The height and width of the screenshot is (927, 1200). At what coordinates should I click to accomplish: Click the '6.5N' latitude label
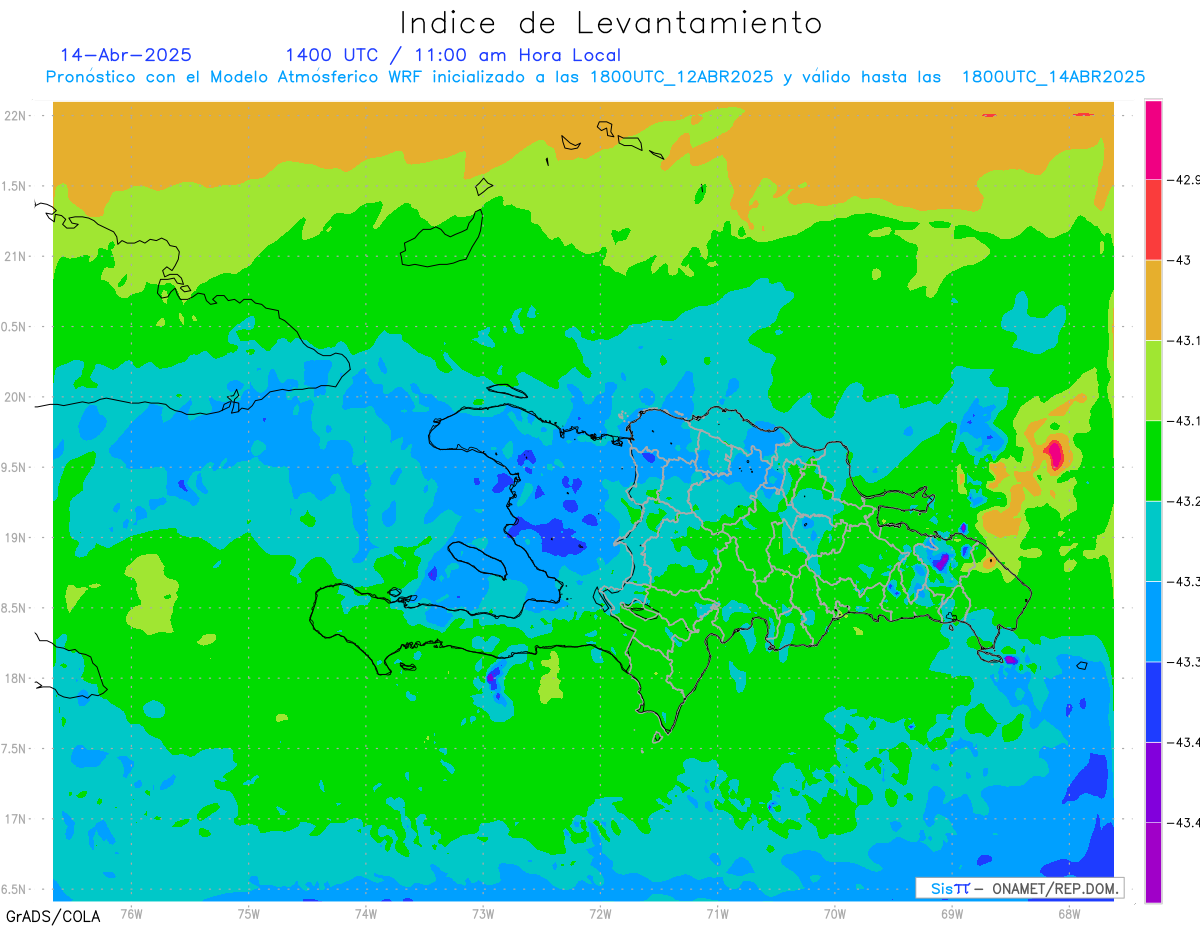14,889
